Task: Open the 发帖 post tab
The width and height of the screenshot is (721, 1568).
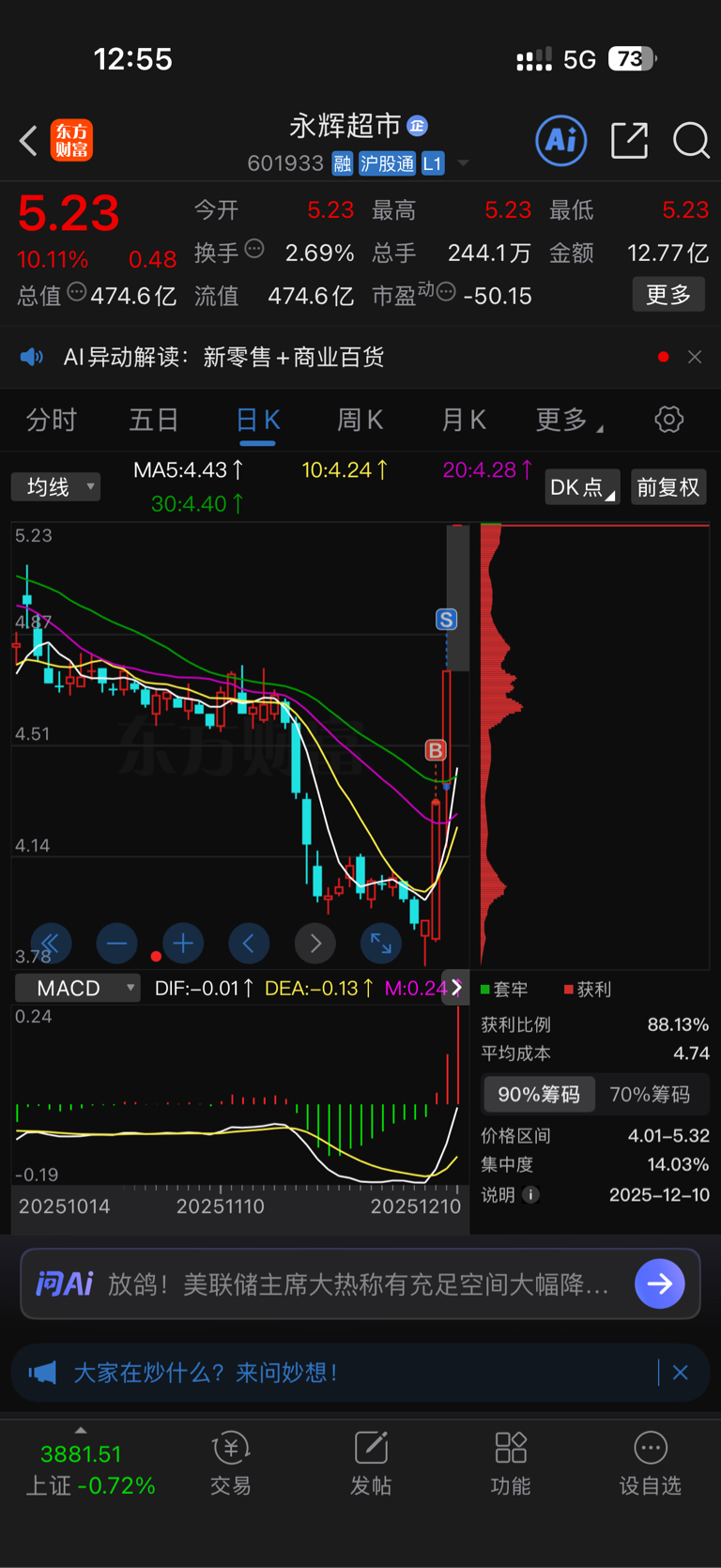Action: (x=371, y=1463)
